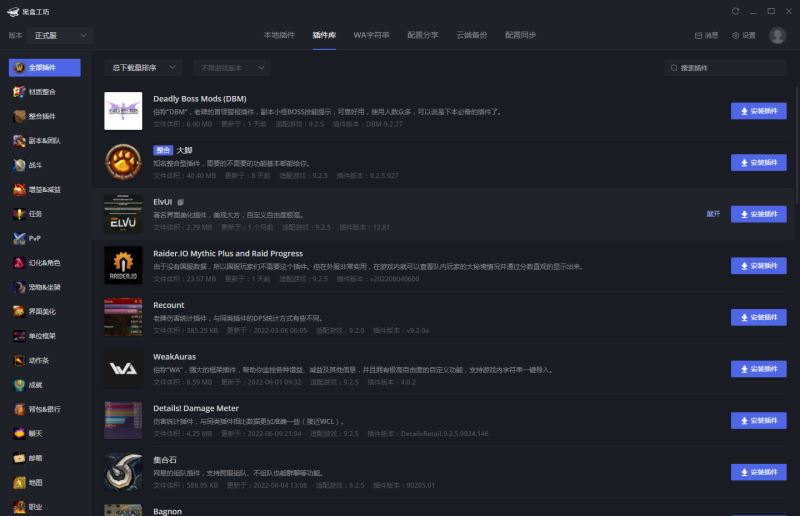Switch to WA字符串 tab

tap(371, 35)
